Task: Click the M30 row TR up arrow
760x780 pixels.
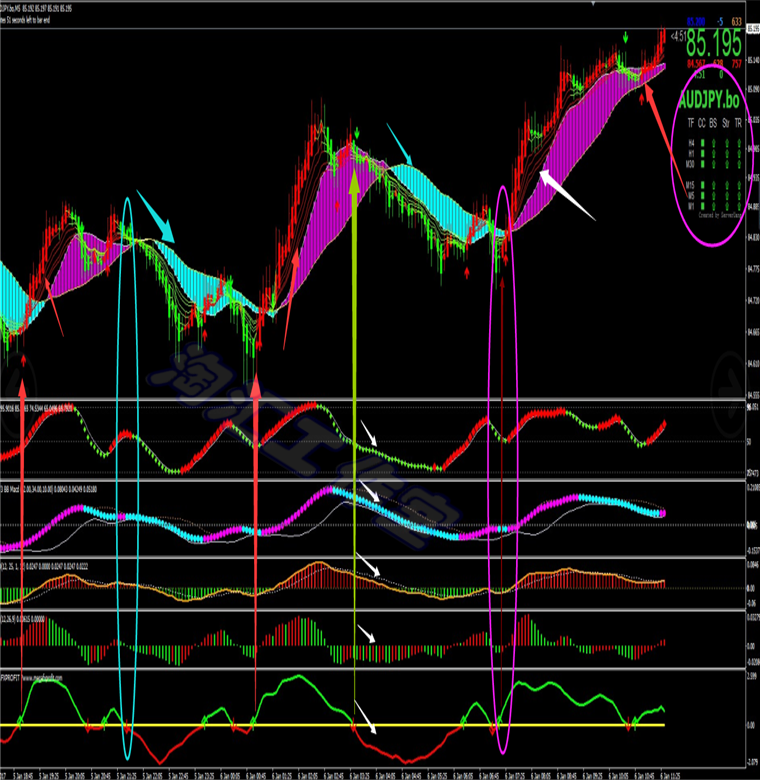Action: (739, 164)
